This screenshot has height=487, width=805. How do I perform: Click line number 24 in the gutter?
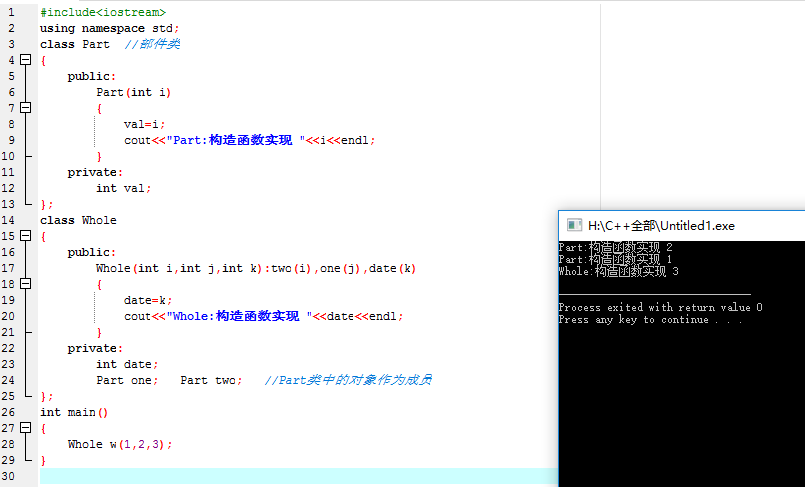pos(8,380)
